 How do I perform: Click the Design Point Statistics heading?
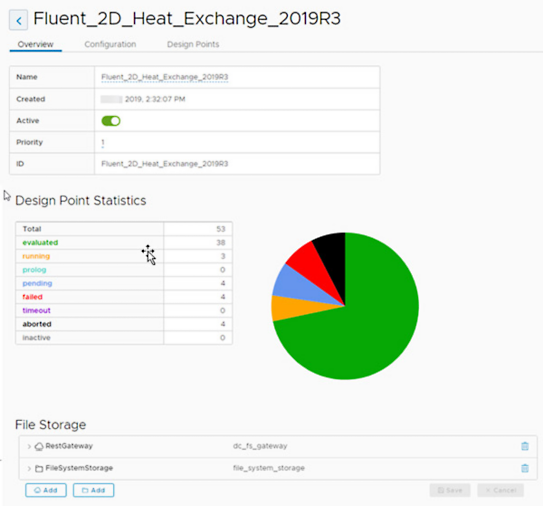(x=81, y=201)
